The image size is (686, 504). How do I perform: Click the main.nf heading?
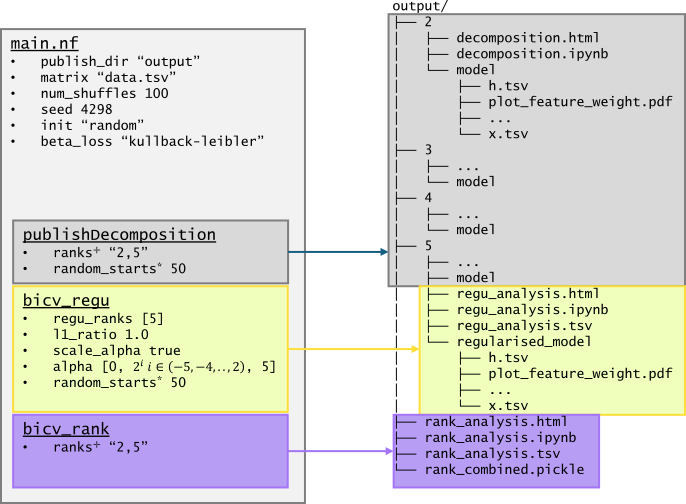(x=44, y=44)
